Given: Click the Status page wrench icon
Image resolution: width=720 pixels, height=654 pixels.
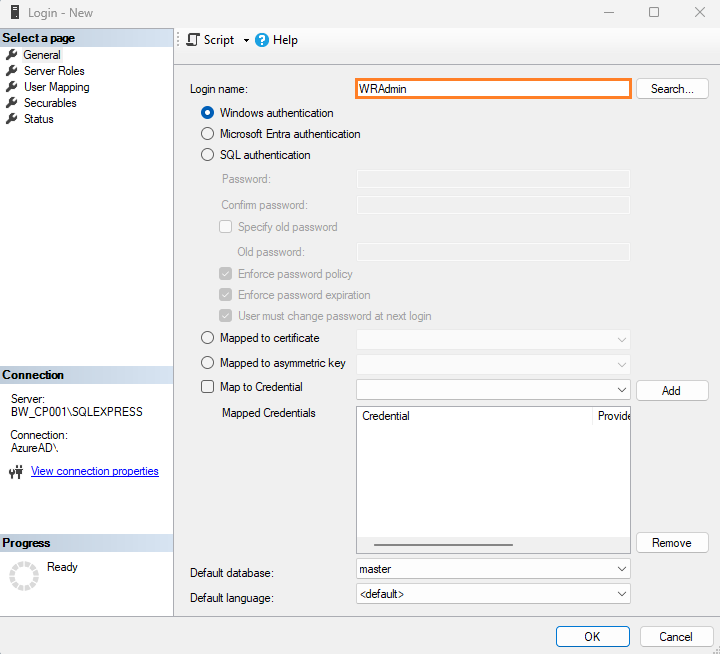Looking at the screenshot, I should (11, 118).
